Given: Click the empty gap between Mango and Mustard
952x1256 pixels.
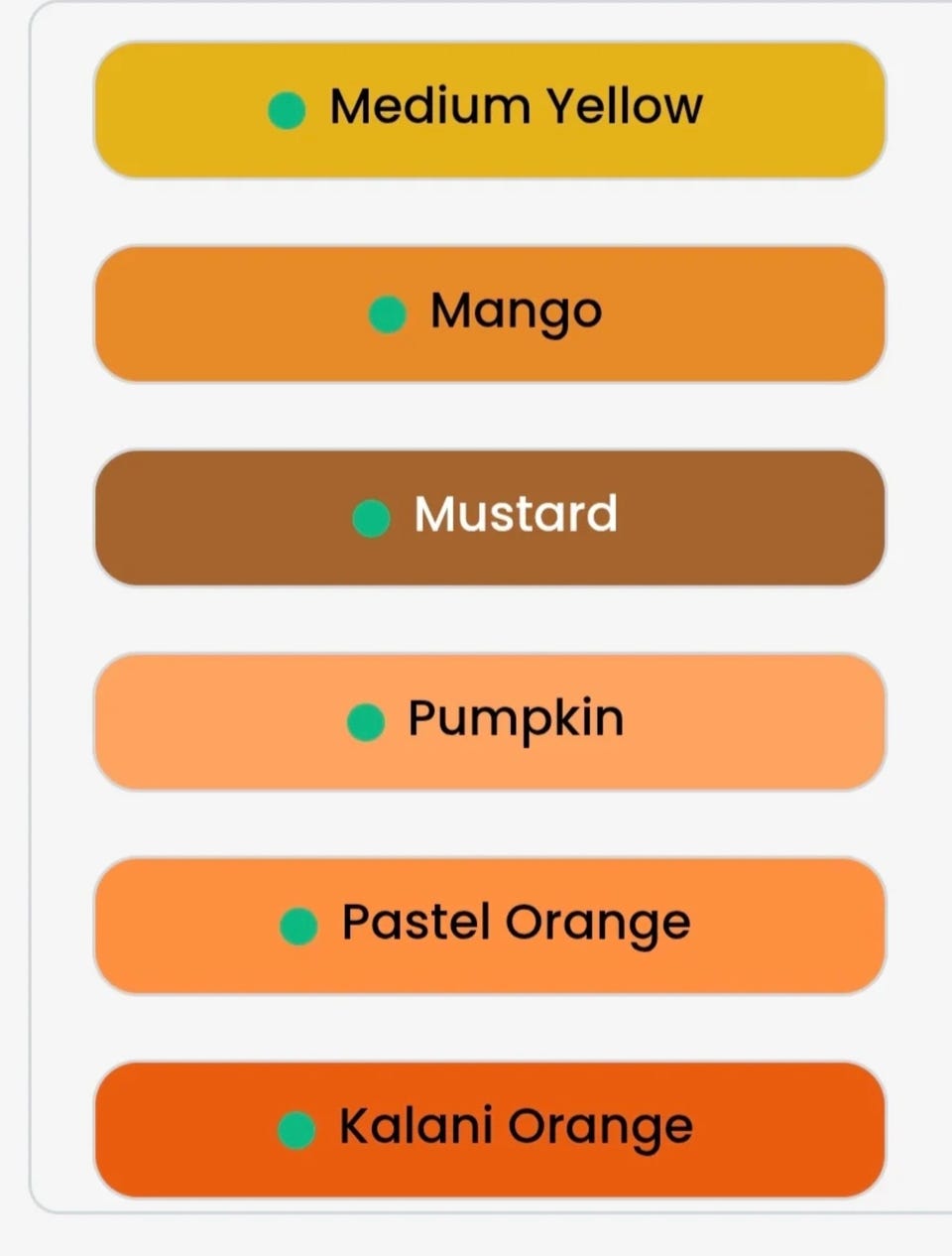Looking at the screenshot, I should [490, 417].
